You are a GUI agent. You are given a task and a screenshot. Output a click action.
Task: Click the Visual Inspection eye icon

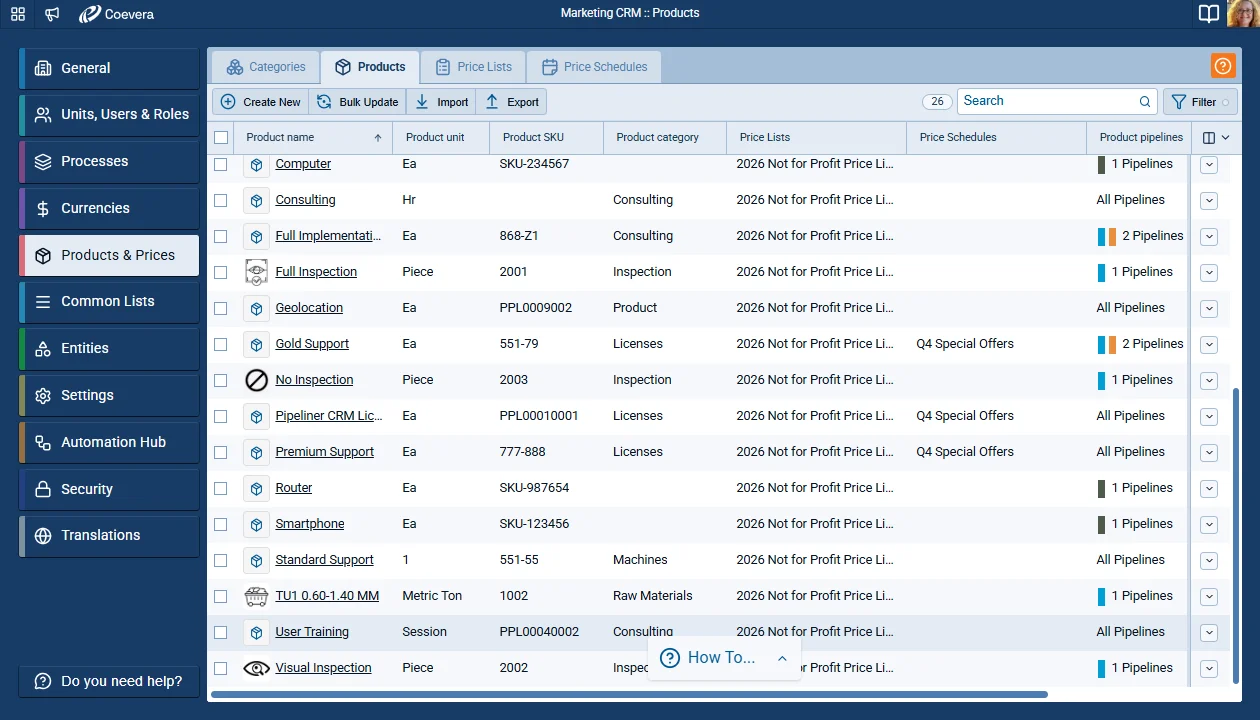pos(256,668)
